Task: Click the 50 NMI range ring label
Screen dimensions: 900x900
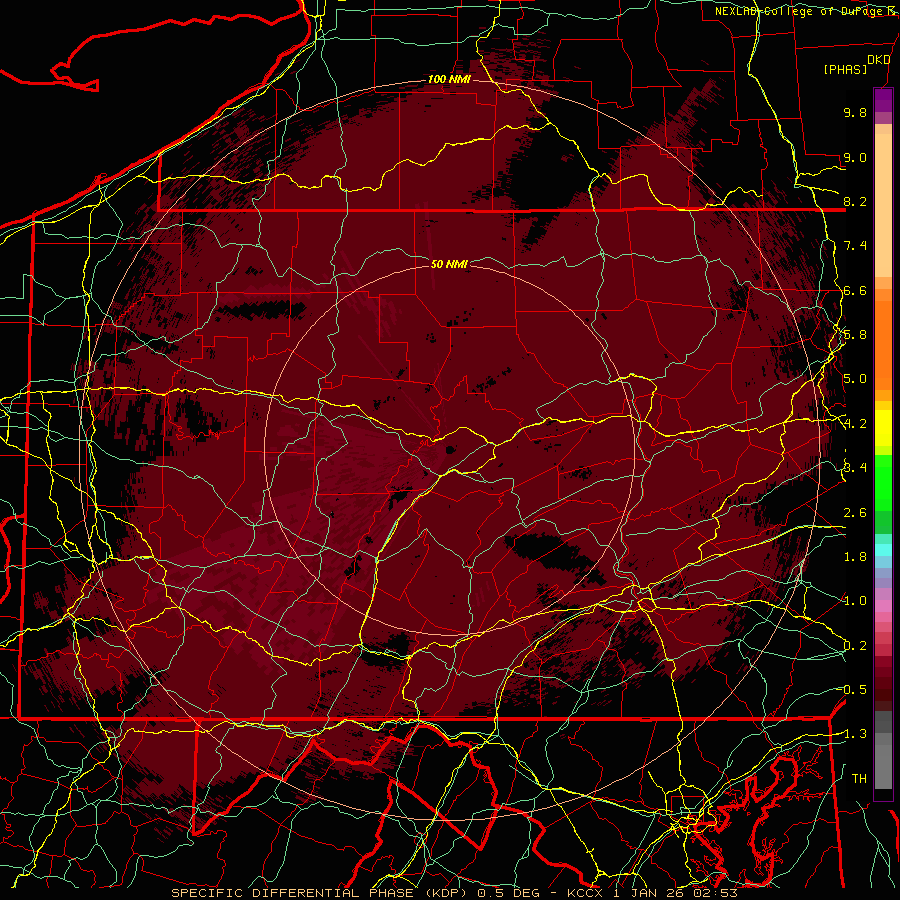Action: (449, 264)
